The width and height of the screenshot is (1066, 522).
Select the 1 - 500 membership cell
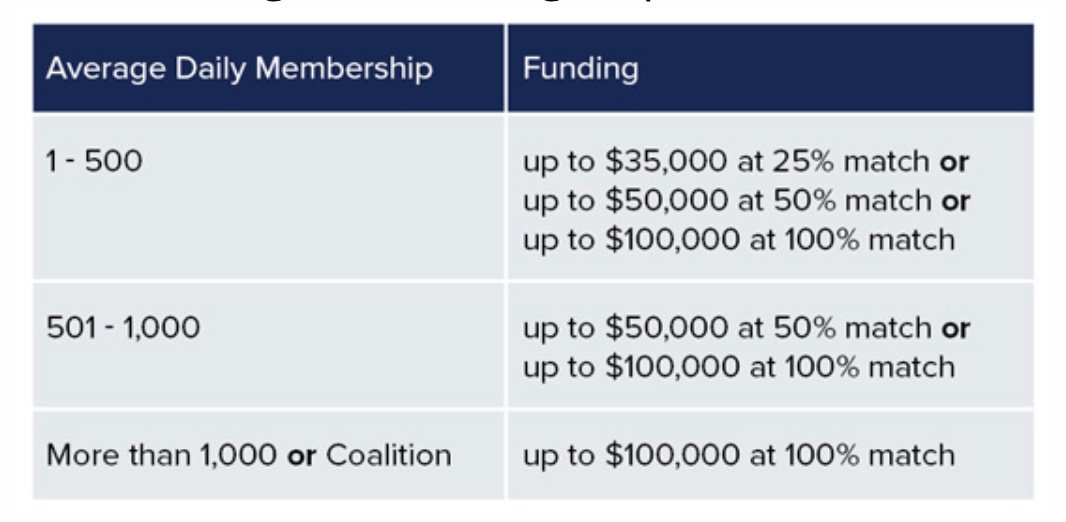269,197
